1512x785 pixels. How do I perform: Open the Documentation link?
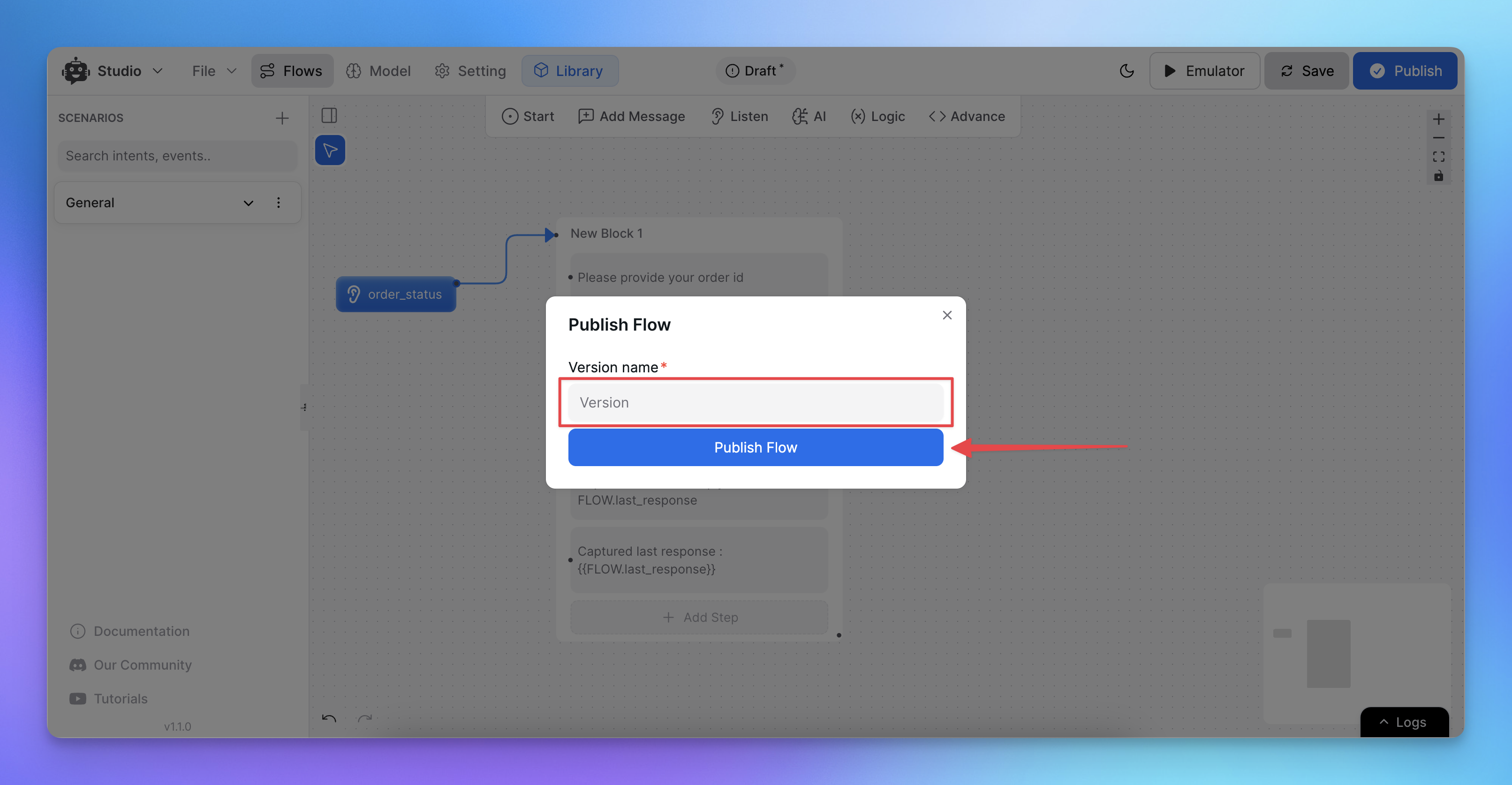pyautogui.click(x=130, y=631)
